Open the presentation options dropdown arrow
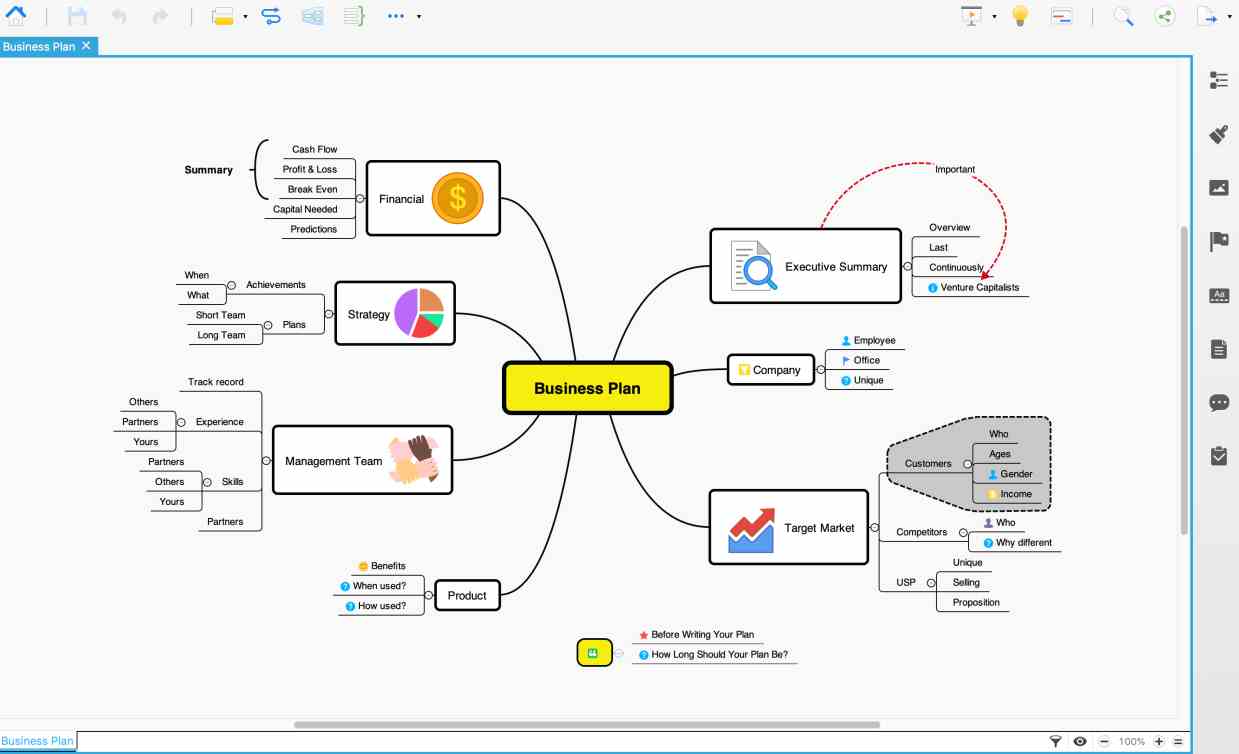This screenshot has width=1239, height=754. pyautogui.click(x=994, y=17)
